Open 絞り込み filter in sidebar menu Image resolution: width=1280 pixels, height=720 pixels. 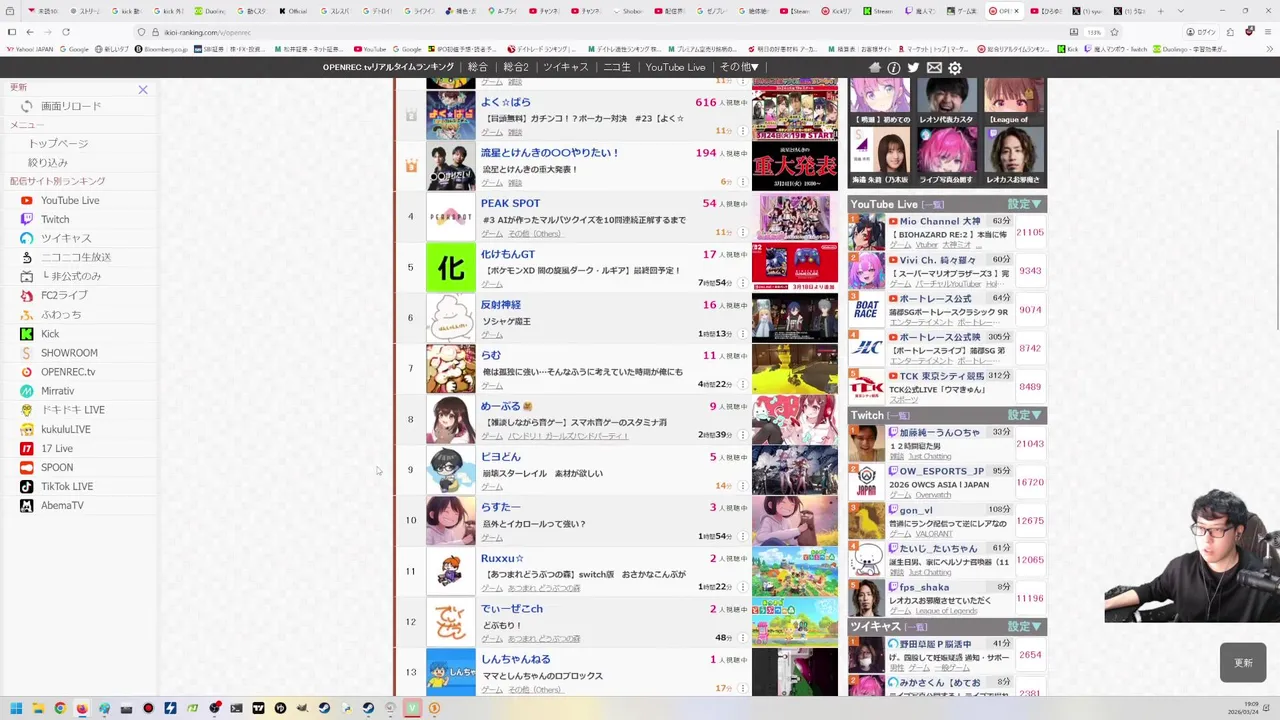[48, 162]
